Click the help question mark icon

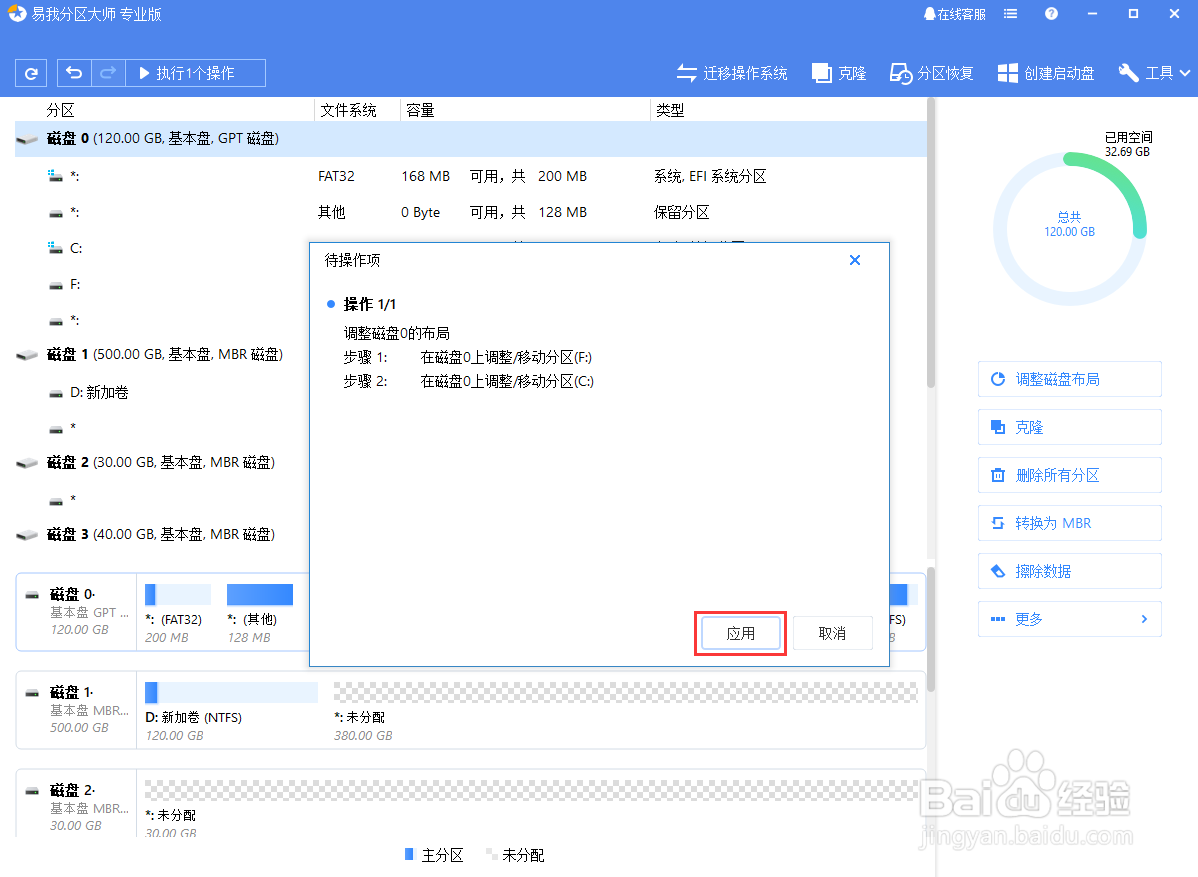pyautogui.click(x=1051, y=14)
